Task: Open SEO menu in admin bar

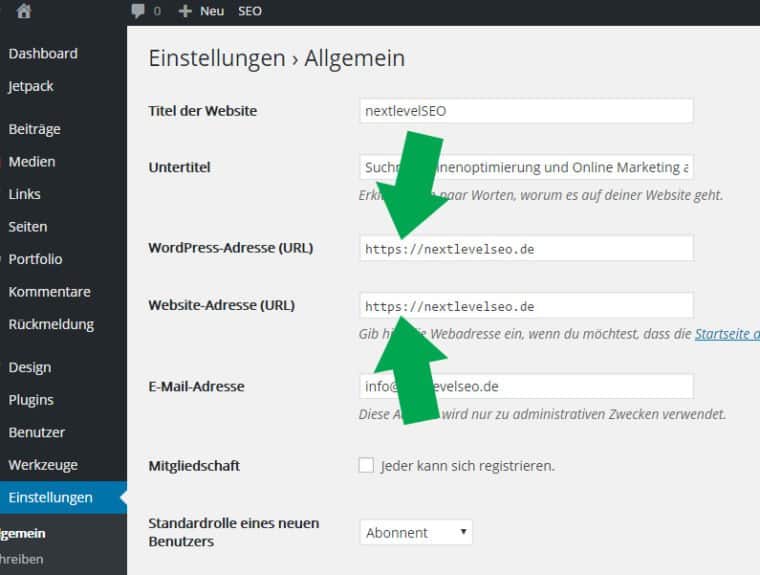Action: point(250,11)
